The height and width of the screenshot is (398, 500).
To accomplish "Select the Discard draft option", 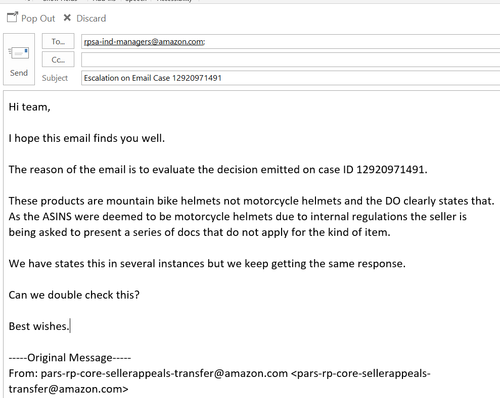I will tap(91, 18).
